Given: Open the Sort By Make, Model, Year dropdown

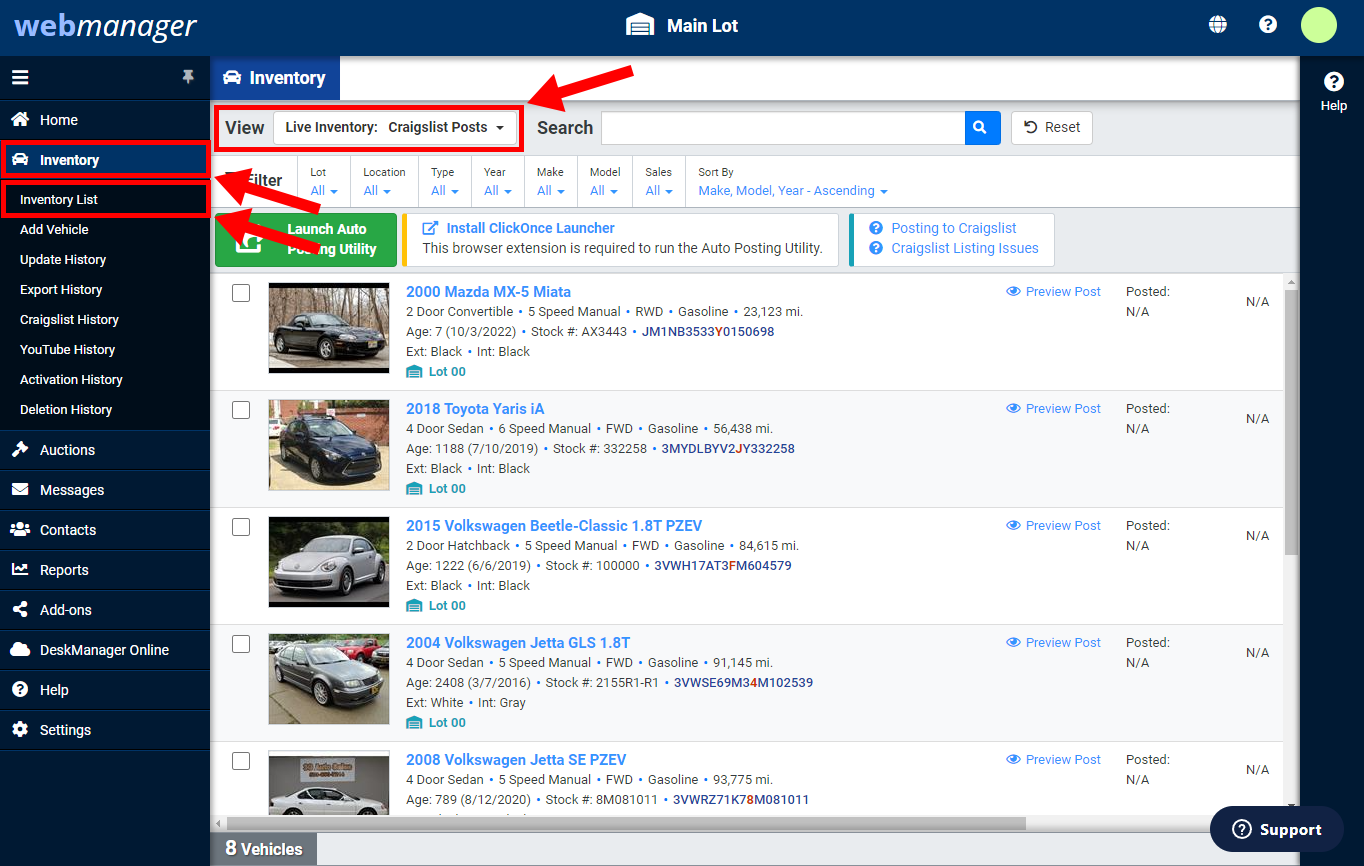Looking at the screenshot, I should (793, 190).
